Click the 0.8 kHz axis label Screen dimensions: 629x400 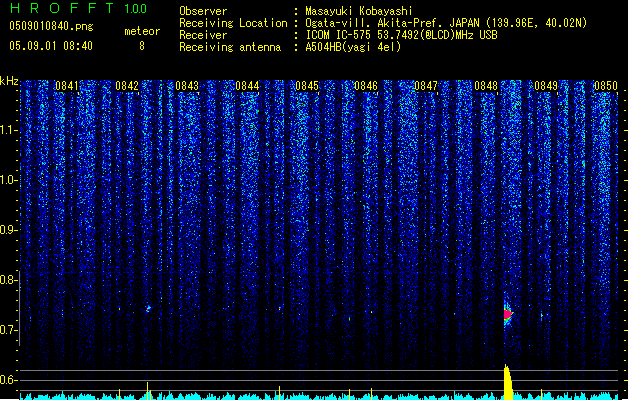click(x=8, y=280)
